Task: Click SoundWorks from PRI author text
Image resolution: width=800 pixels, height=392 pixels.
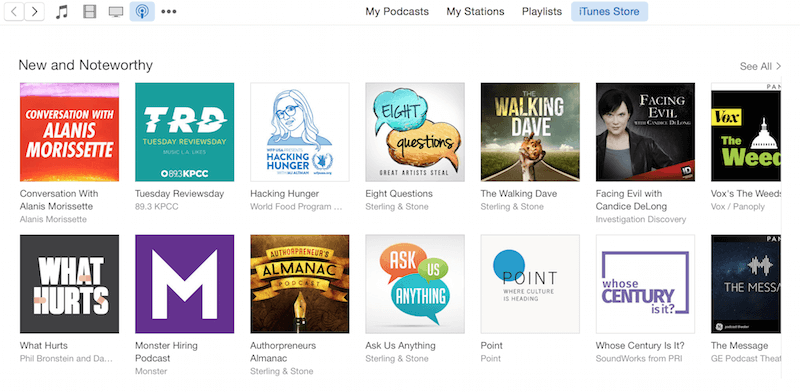Action: [639, 358]
